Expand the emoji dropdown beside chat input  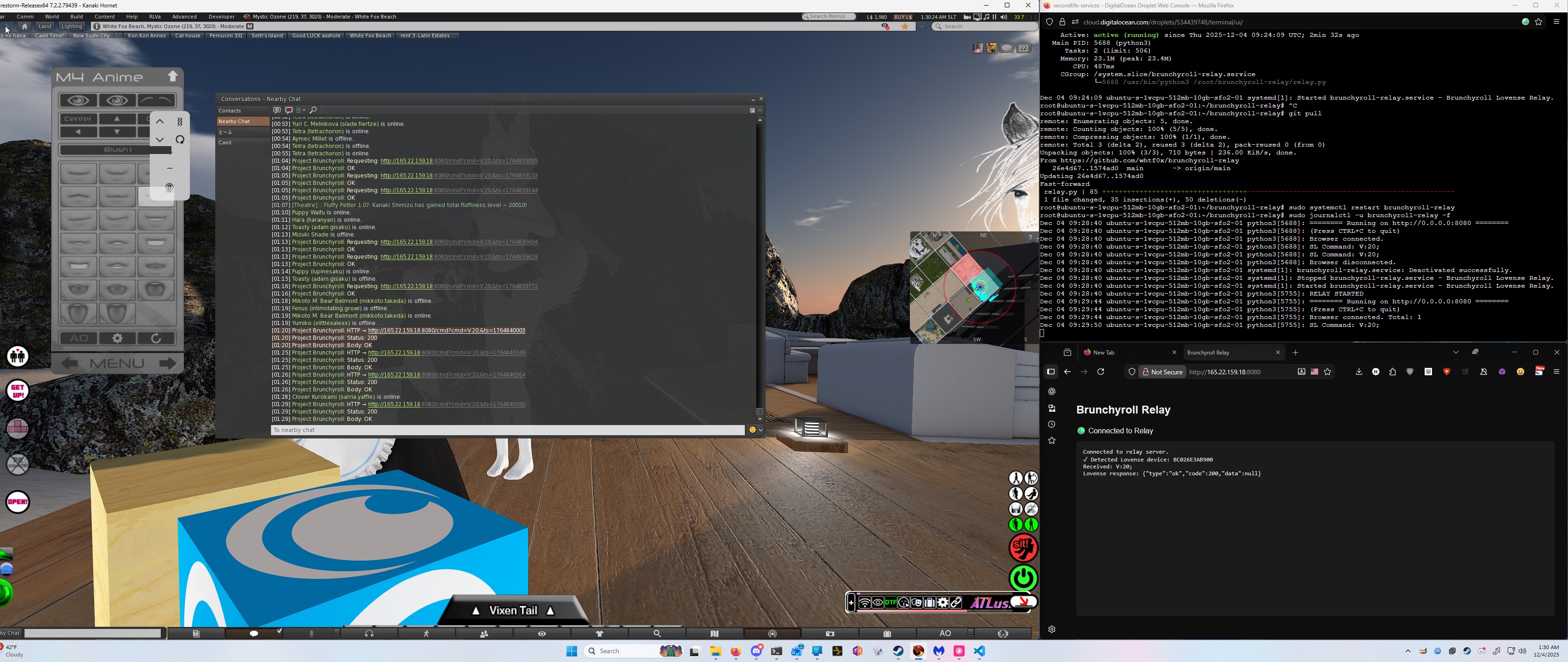pos(761,430)
